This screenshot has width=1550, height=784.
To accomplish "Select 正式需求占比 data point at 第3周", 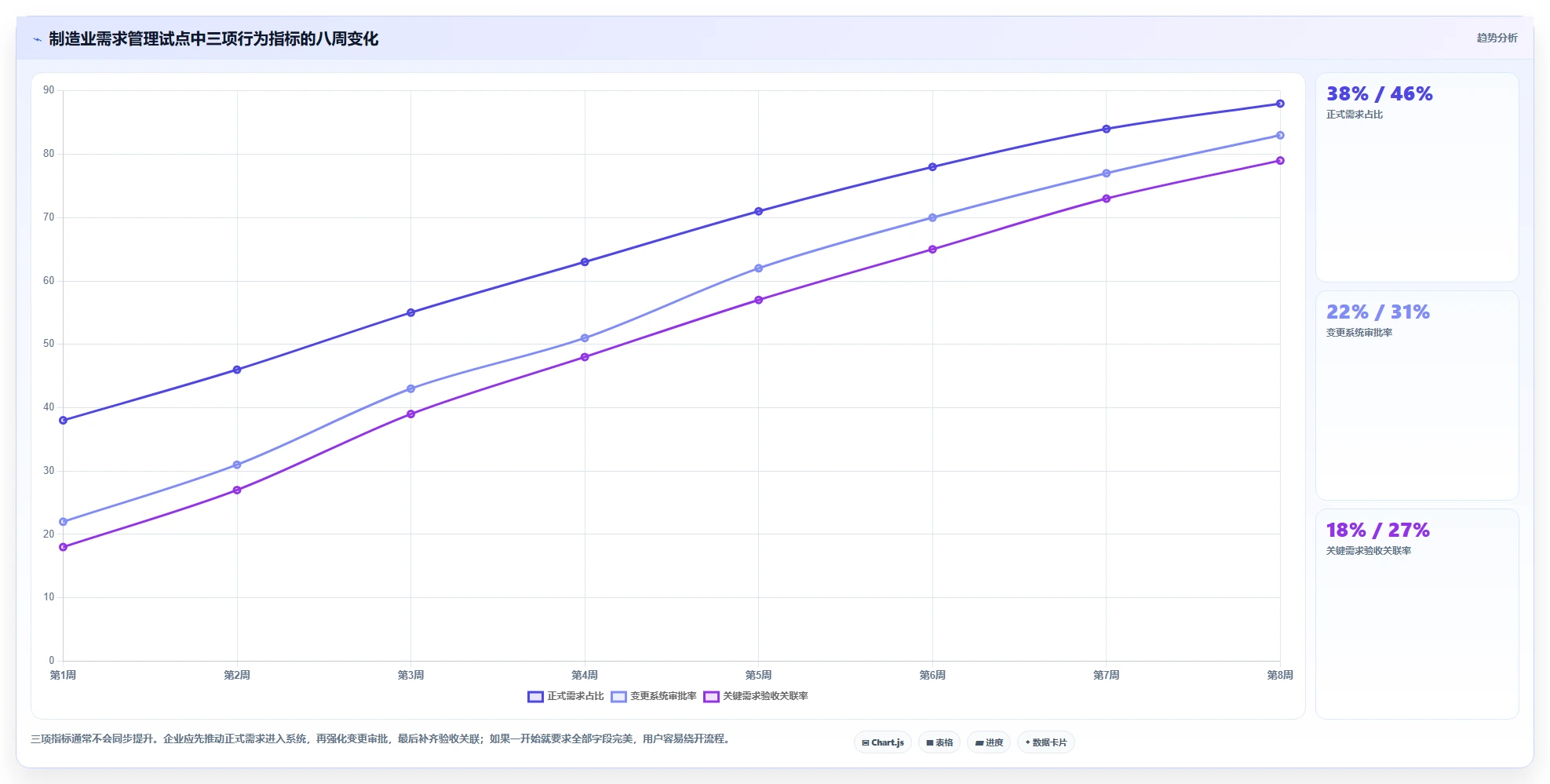I will (411, 312).
